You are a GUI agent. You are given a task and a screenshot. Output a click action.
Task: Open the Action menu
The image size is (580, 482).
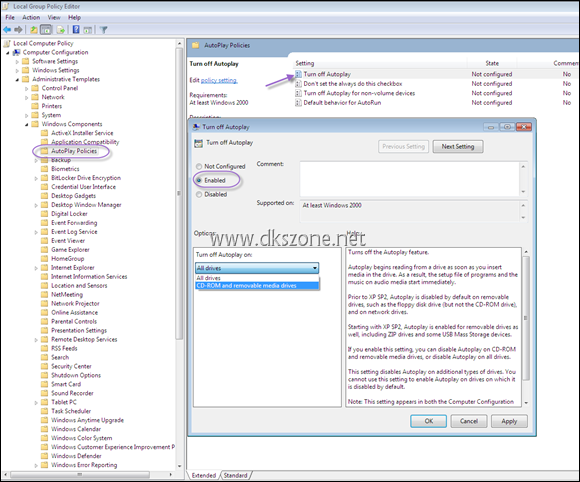point(31,17)
